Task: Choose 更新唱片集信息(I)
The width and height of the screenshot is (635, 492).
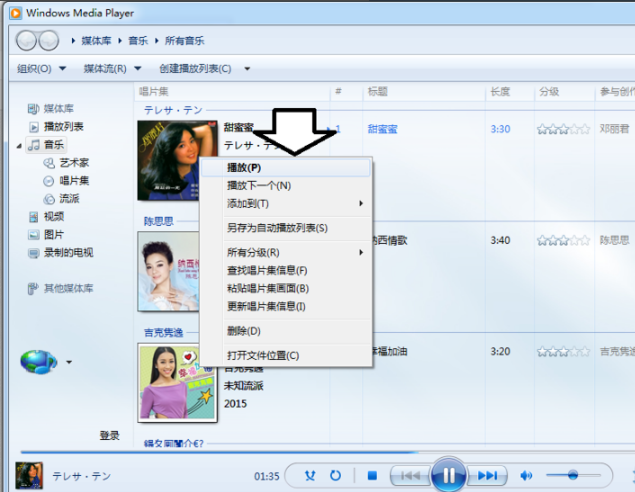Action: coord(286,307)
